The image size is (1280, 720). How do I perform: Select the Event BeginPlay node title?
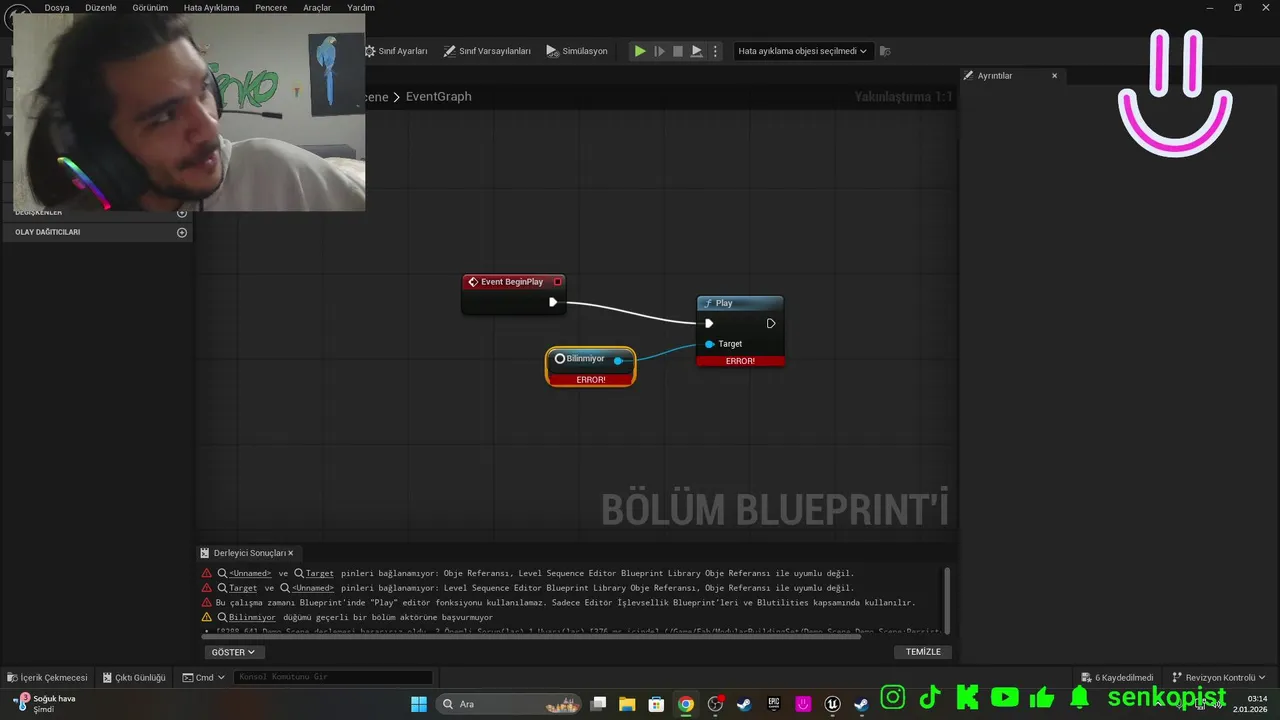point(512,282)
